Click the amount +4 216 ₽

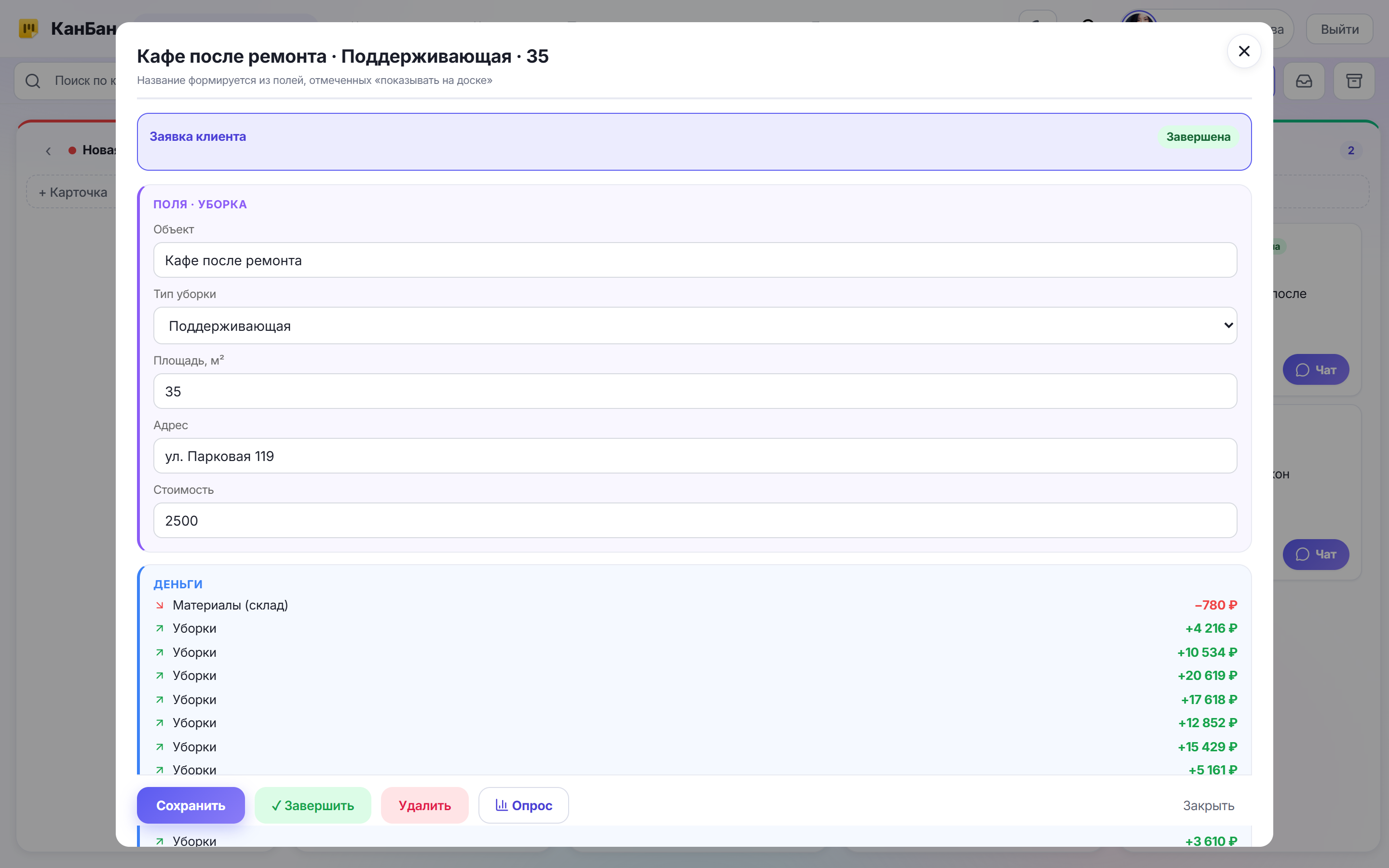[1211, 628]
